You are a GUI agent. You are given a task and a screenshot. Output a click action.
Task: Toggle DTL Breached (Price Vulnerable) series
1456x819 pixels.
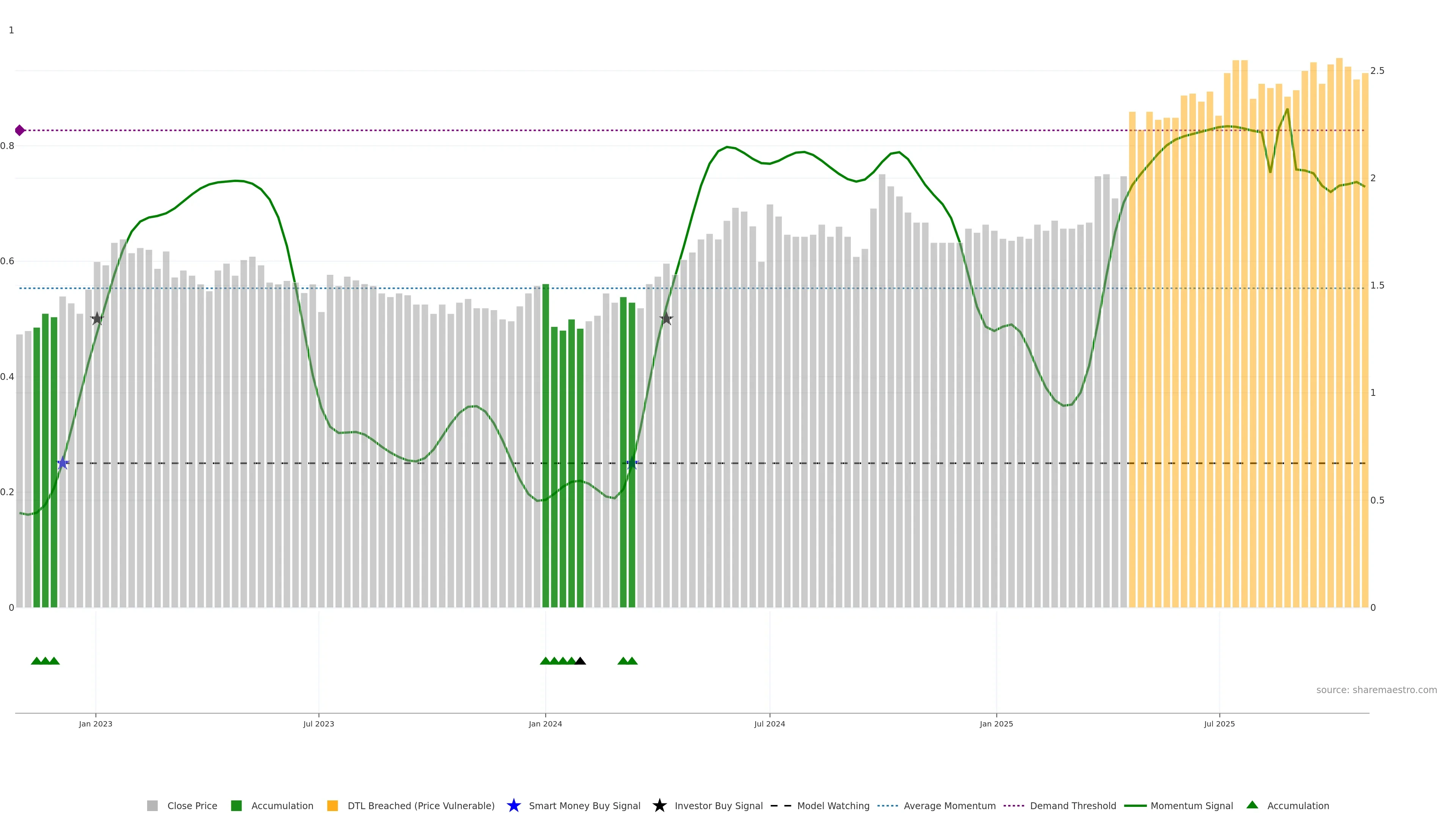click(420, 805)
